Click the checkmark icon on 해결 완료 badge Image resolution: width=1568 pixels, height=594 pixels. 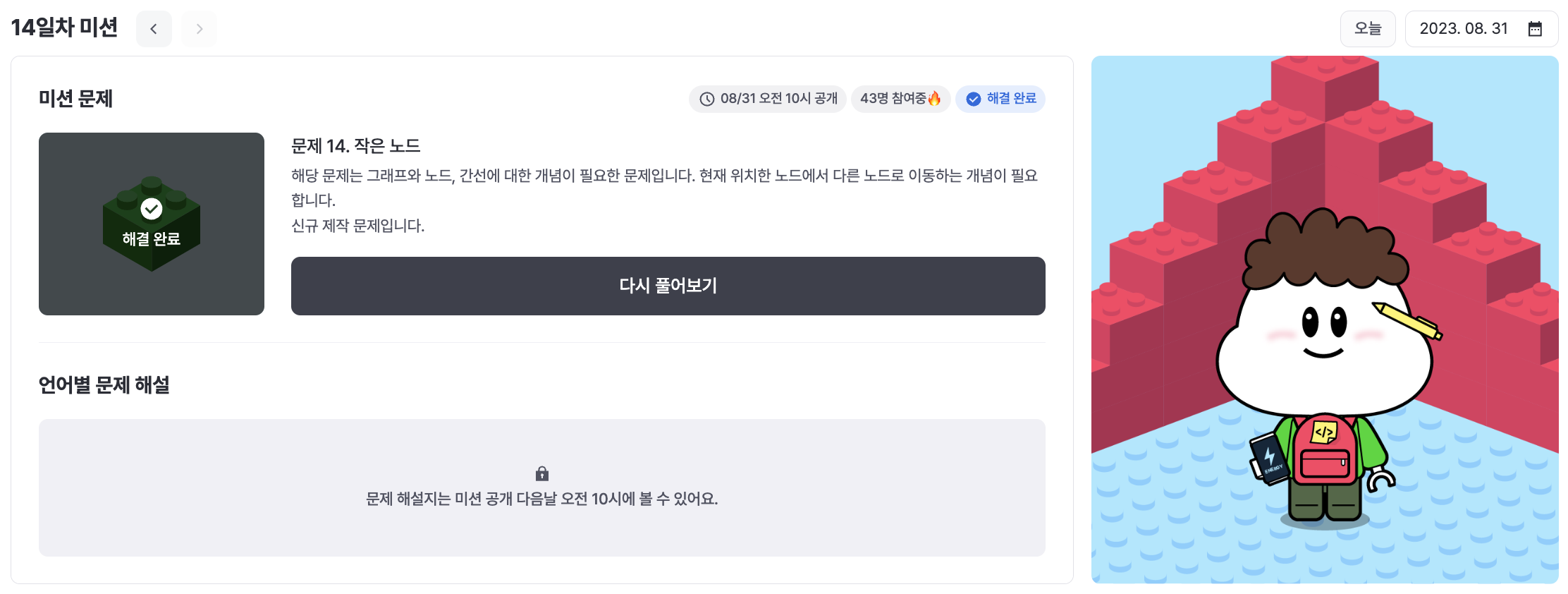pyautogui.click(x=974, y=99)
